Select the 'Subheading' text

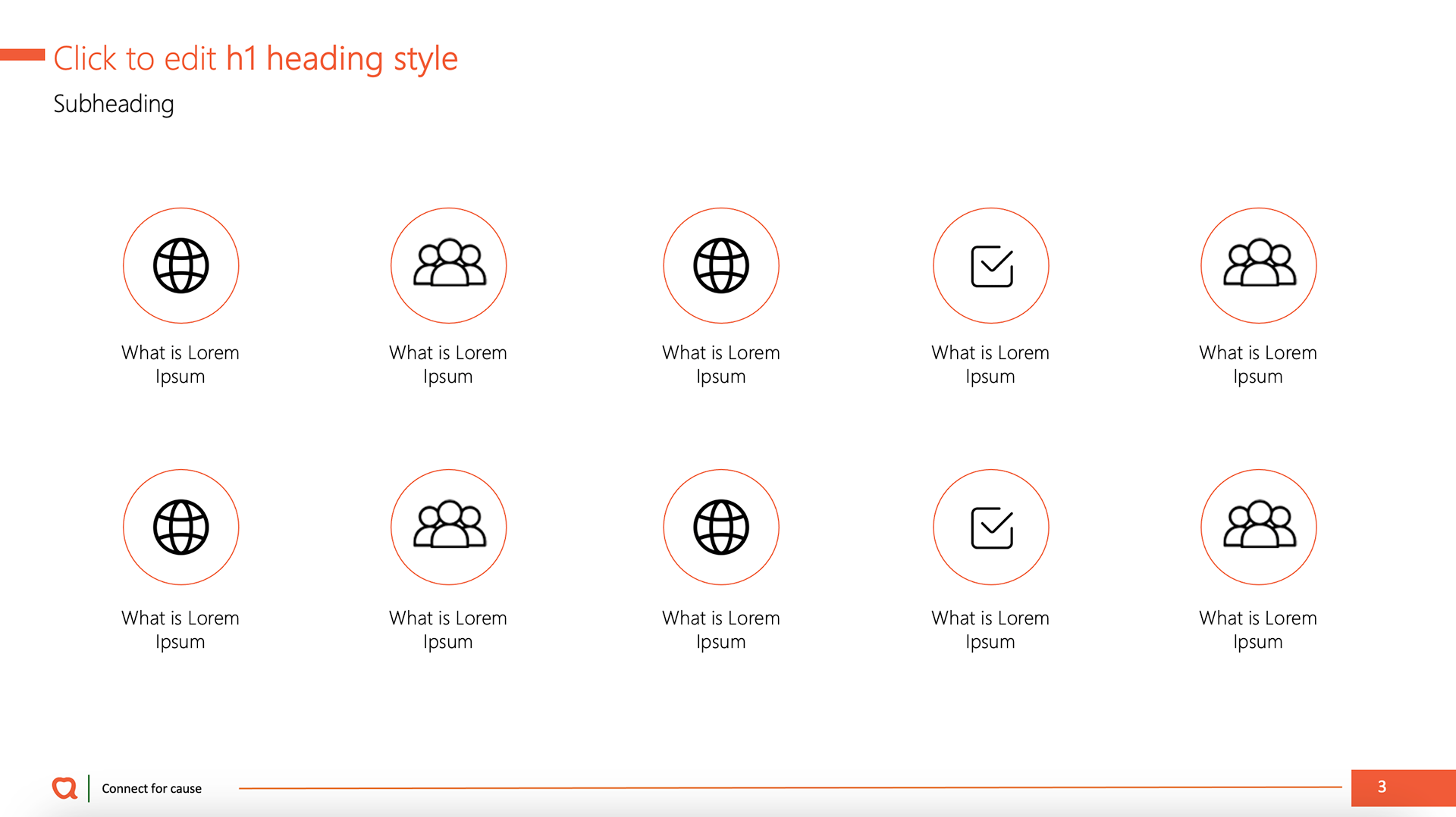114,104
